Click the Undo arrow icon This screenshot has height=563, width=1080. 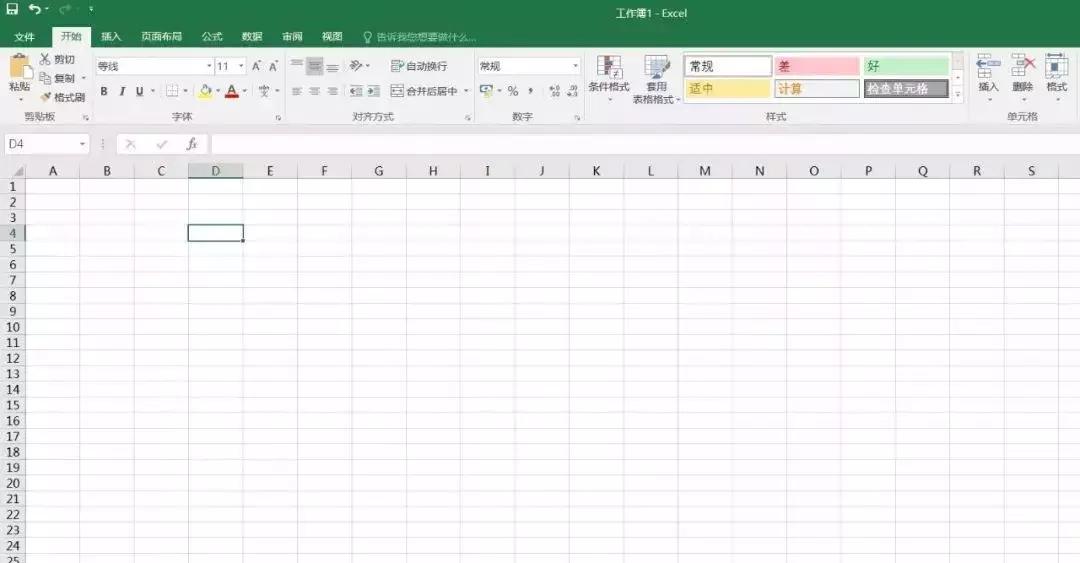(34, 9)
